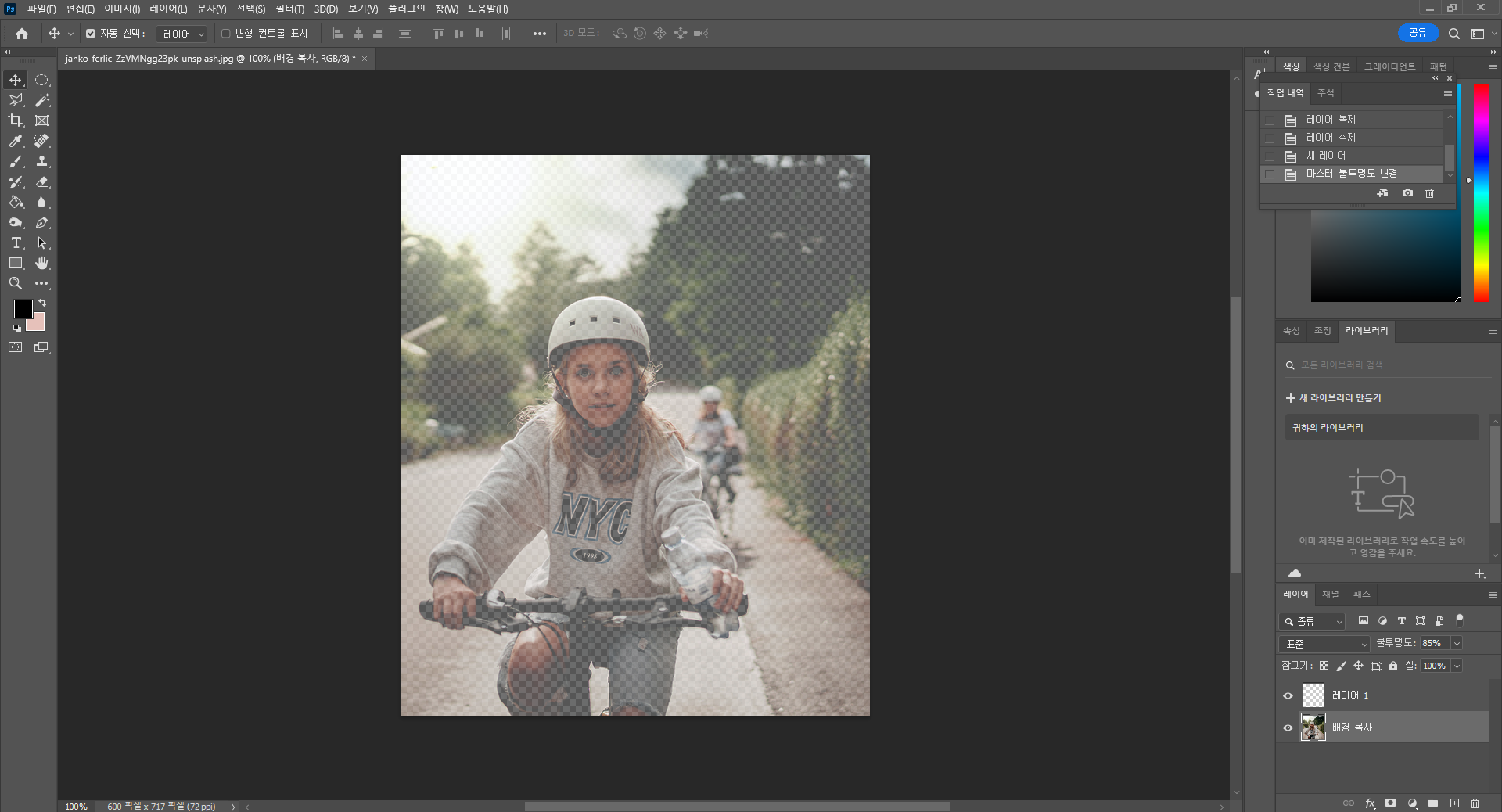
Task: Open the Move tool preset picker arrow
Action: click(70, 34)
